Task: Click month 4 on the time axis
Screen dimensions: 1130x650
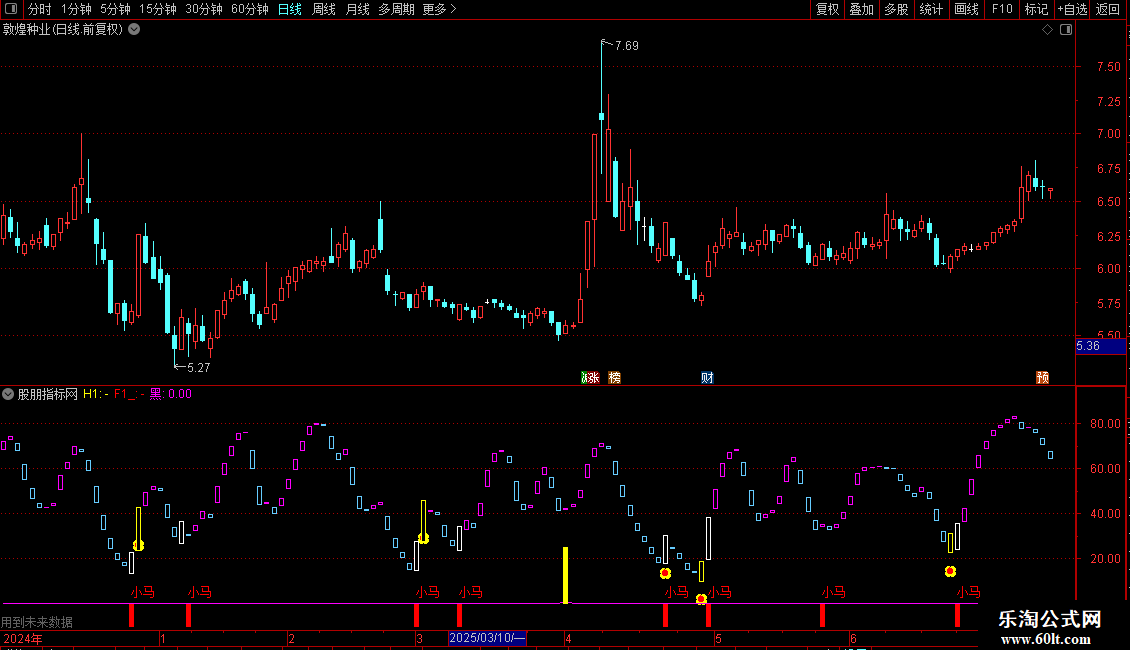Action: click(x=569, y=638)
